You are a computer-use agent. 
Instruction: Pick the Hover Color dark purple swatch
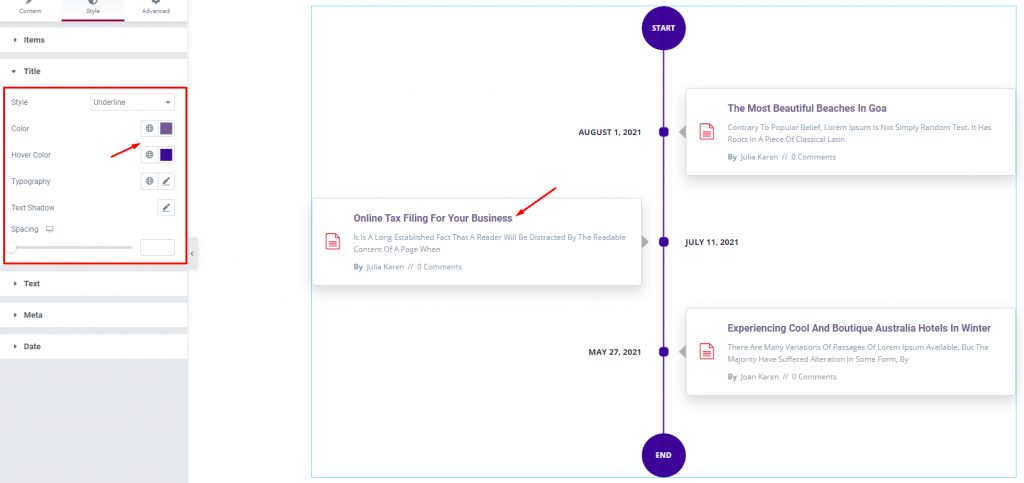pos(167,155)
